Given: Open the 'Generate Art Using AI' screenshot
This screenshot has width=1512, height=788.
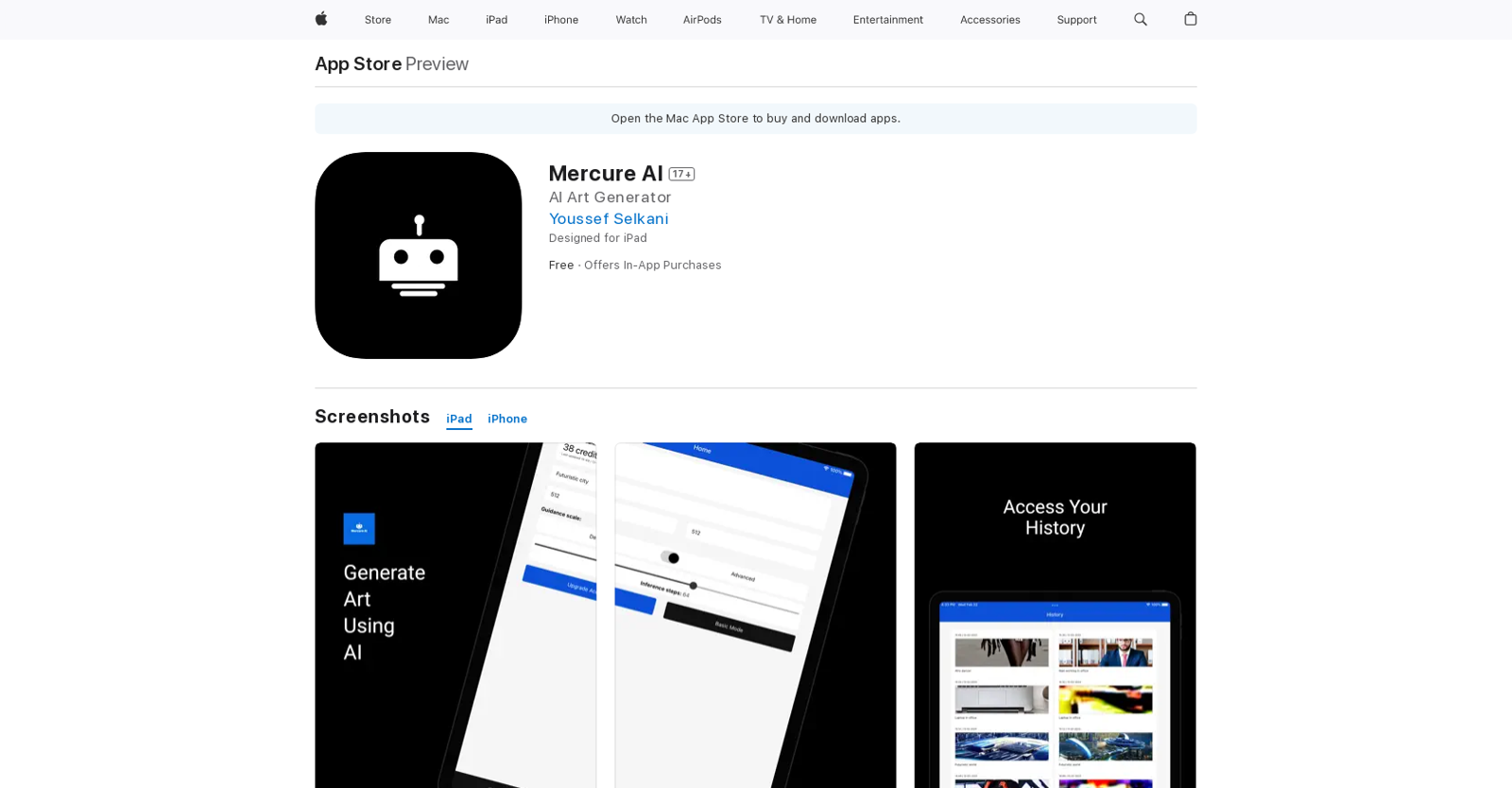Looking at the screenshot, I should click(x=455, y=615).
